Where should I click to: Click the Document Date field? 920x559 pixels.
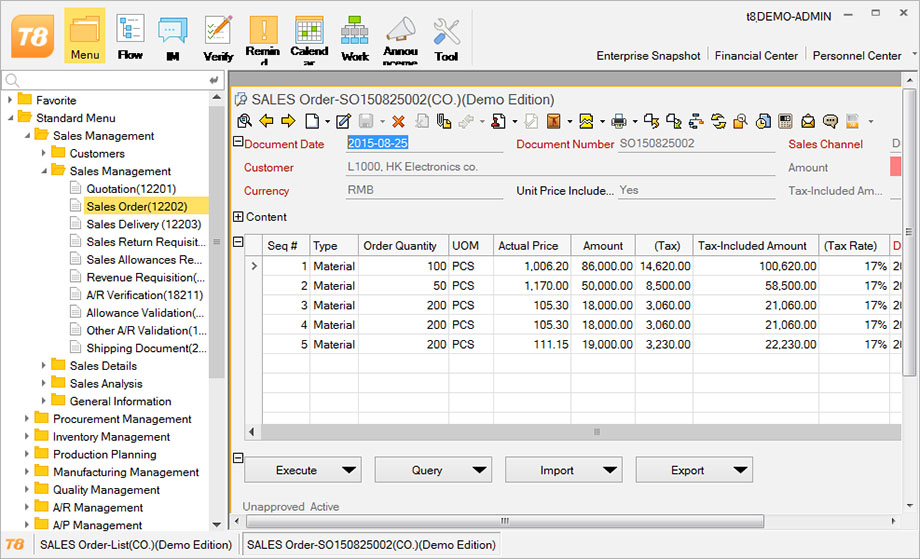point(420,144)
